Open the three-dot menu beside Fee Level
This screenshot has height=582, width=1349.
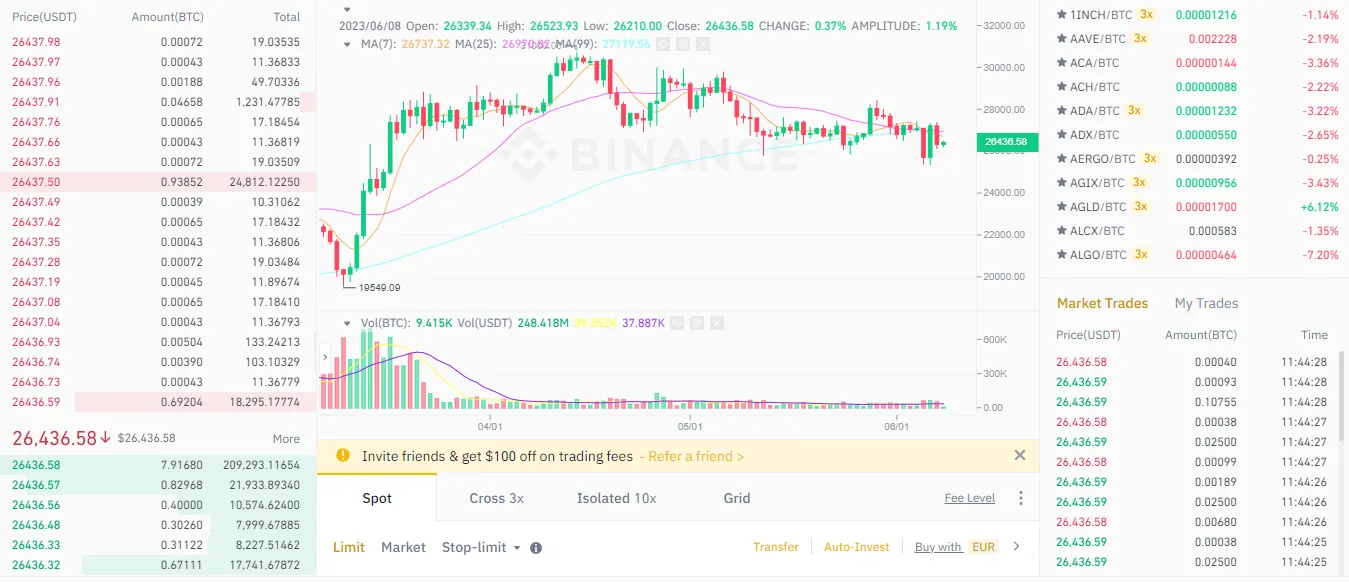[1021, 498]
